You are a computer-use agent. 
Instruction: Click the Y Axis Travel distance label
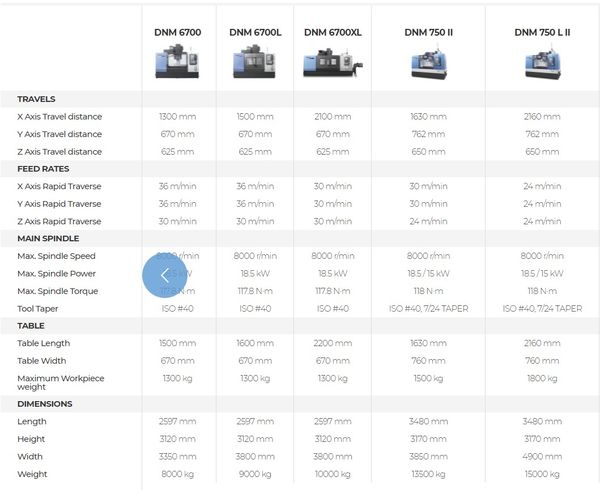coord(60,134)
